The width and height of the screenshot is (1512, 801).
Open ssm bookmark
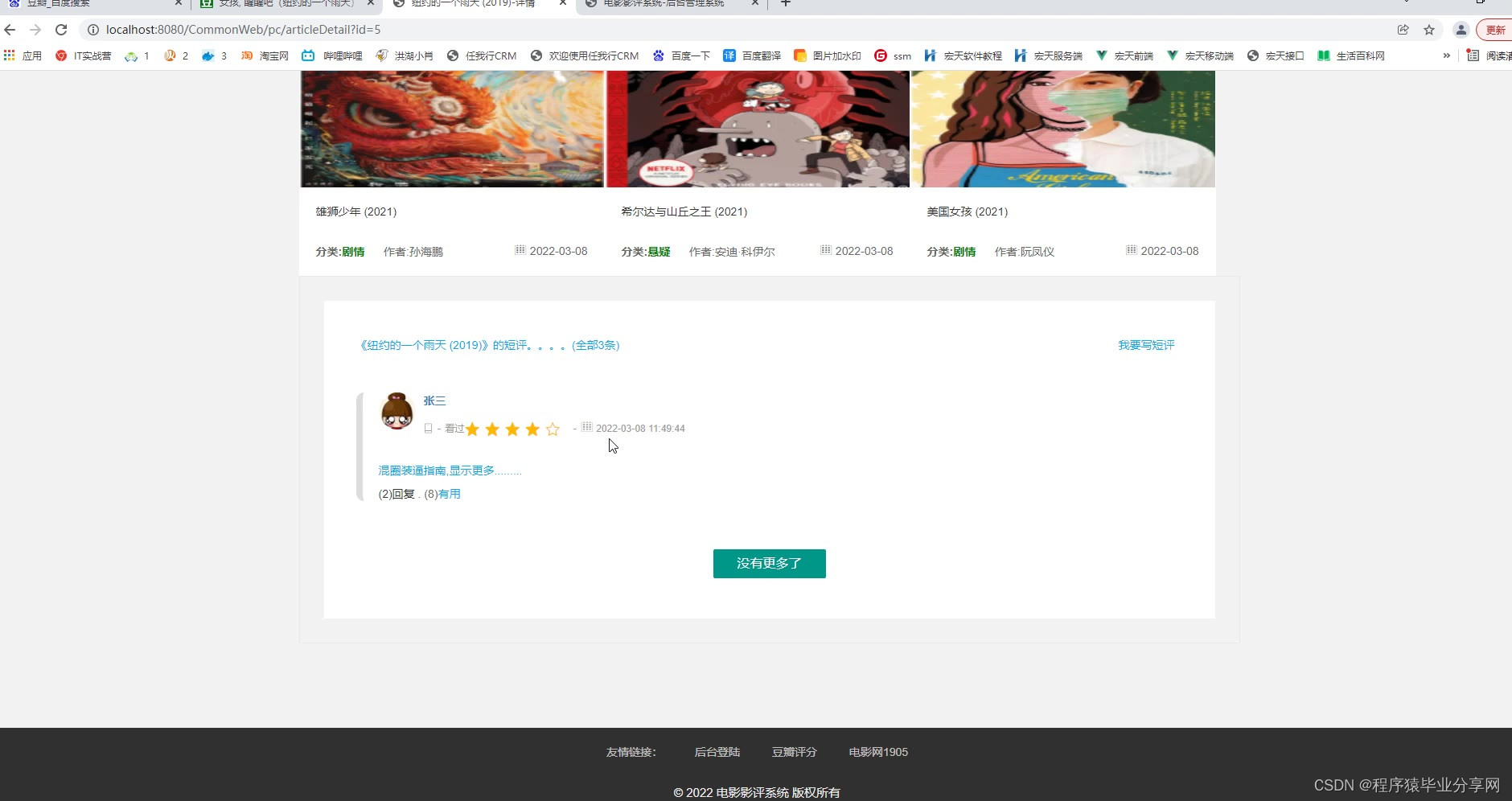pos(893,55)
